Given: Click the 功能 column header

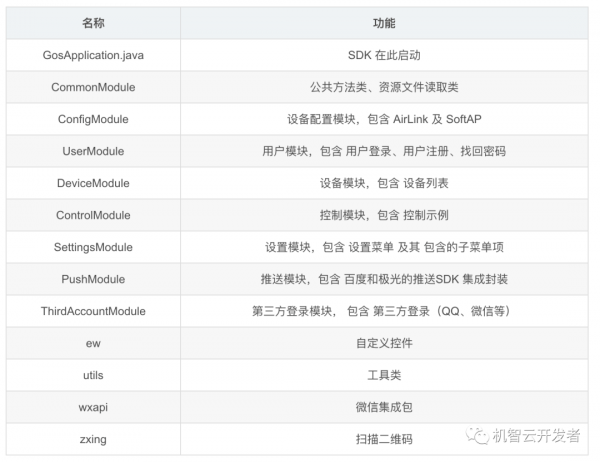Looking at the screenshot, I should pyautogui.click(x=382, y=22).
